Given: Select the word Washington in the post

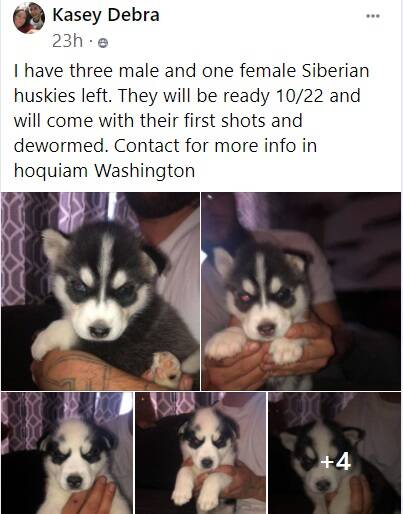Looking at the screenshot, I should pyautogui.click(x=145, y=171).
